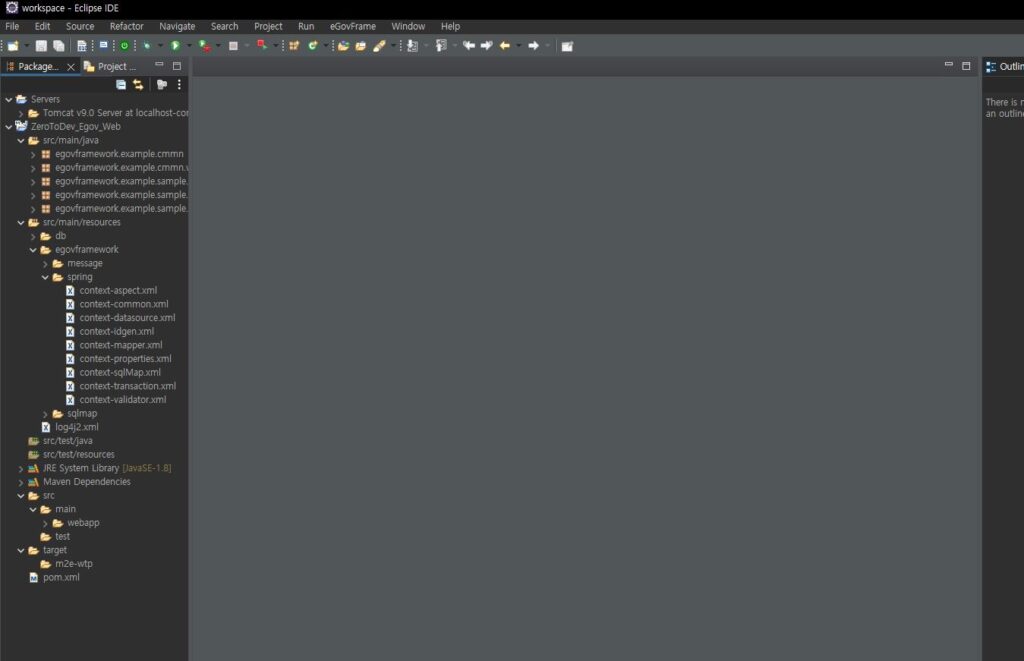Expand the Tomcat v9.0 Server node

click(21, 113)
